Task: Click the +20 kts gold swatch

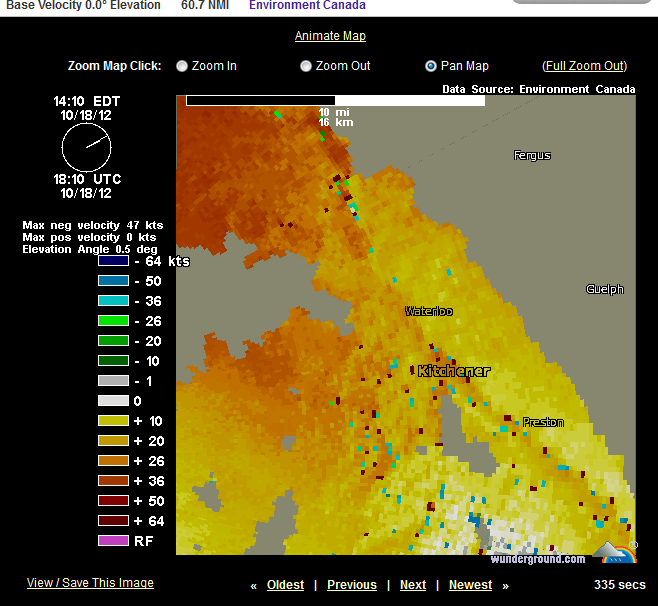Action: tap(113, 441)
